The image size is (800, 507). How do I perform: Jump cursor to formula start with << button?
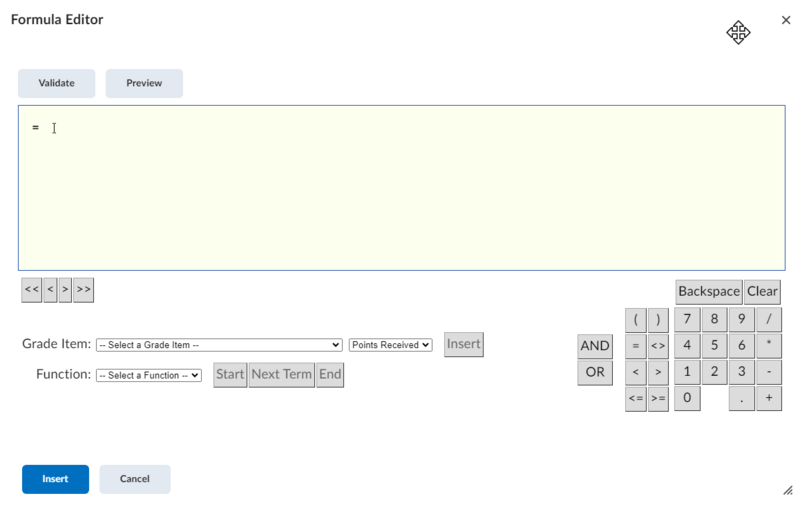click(32, 290)
